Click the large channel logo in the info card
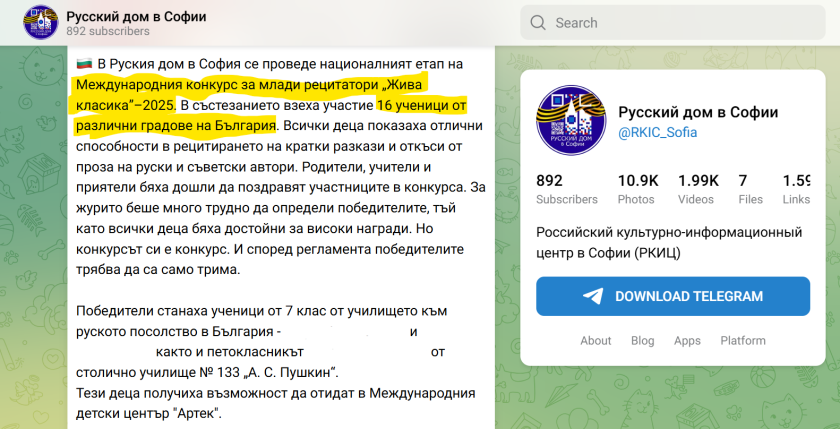Viewport: 840px width, 429px height. [572, 121]
